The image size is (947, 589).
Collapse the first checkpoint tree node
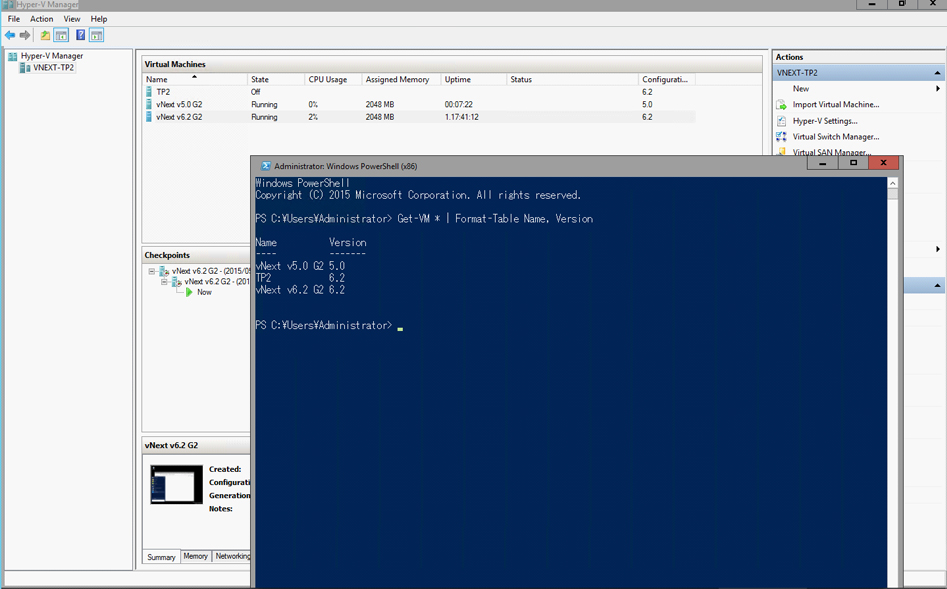click(x=152, y=271)
